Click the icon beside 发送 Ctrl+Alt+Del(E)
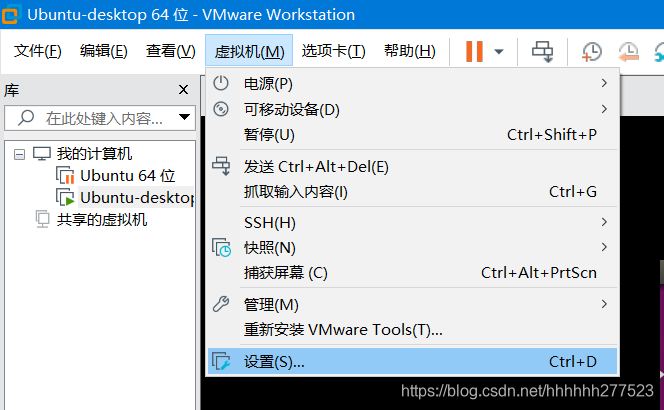The width and height of the screenshot is (664, 410). point(221,166)
